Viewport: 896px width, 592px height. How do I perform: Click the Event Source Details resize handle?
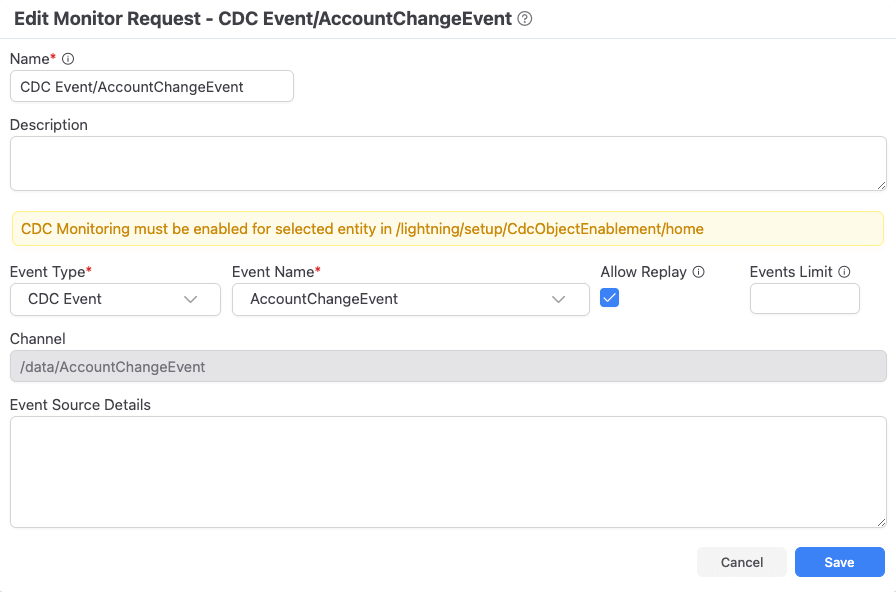[x=881, y=522]
